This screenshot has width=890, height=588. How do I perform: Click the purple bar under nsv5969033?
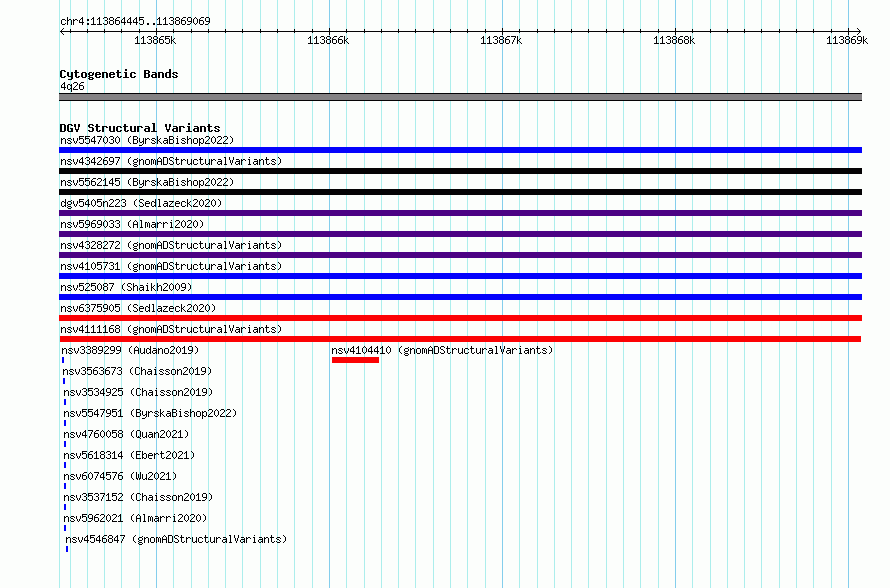460,234
